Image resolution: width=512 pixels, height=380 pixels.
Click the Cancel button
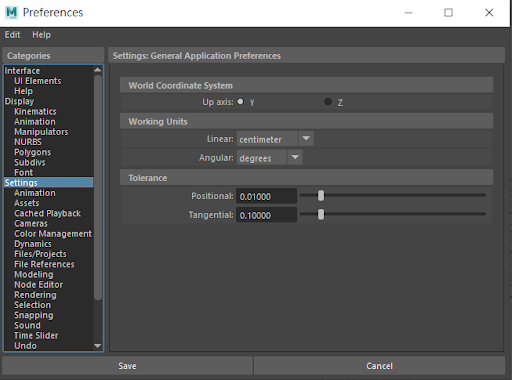pyautogui.click(x=379, y=366)
